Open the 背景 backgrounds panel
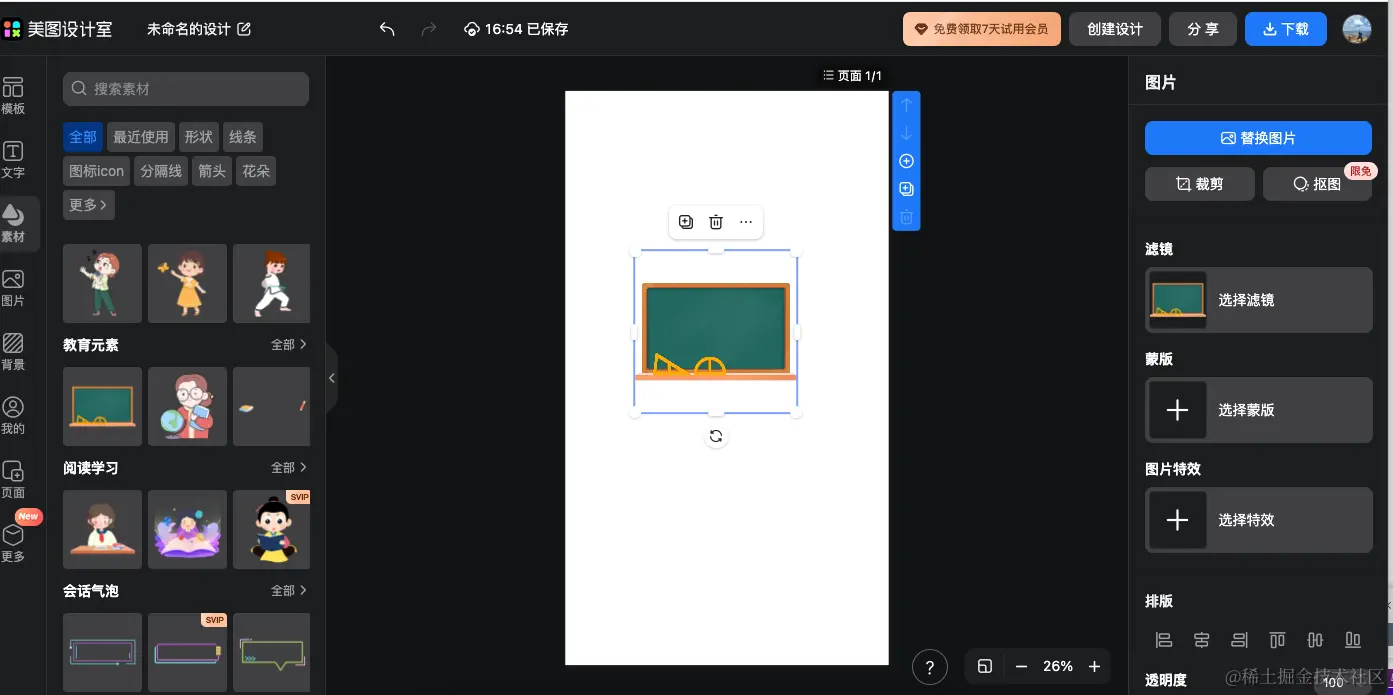 (14, 352)
